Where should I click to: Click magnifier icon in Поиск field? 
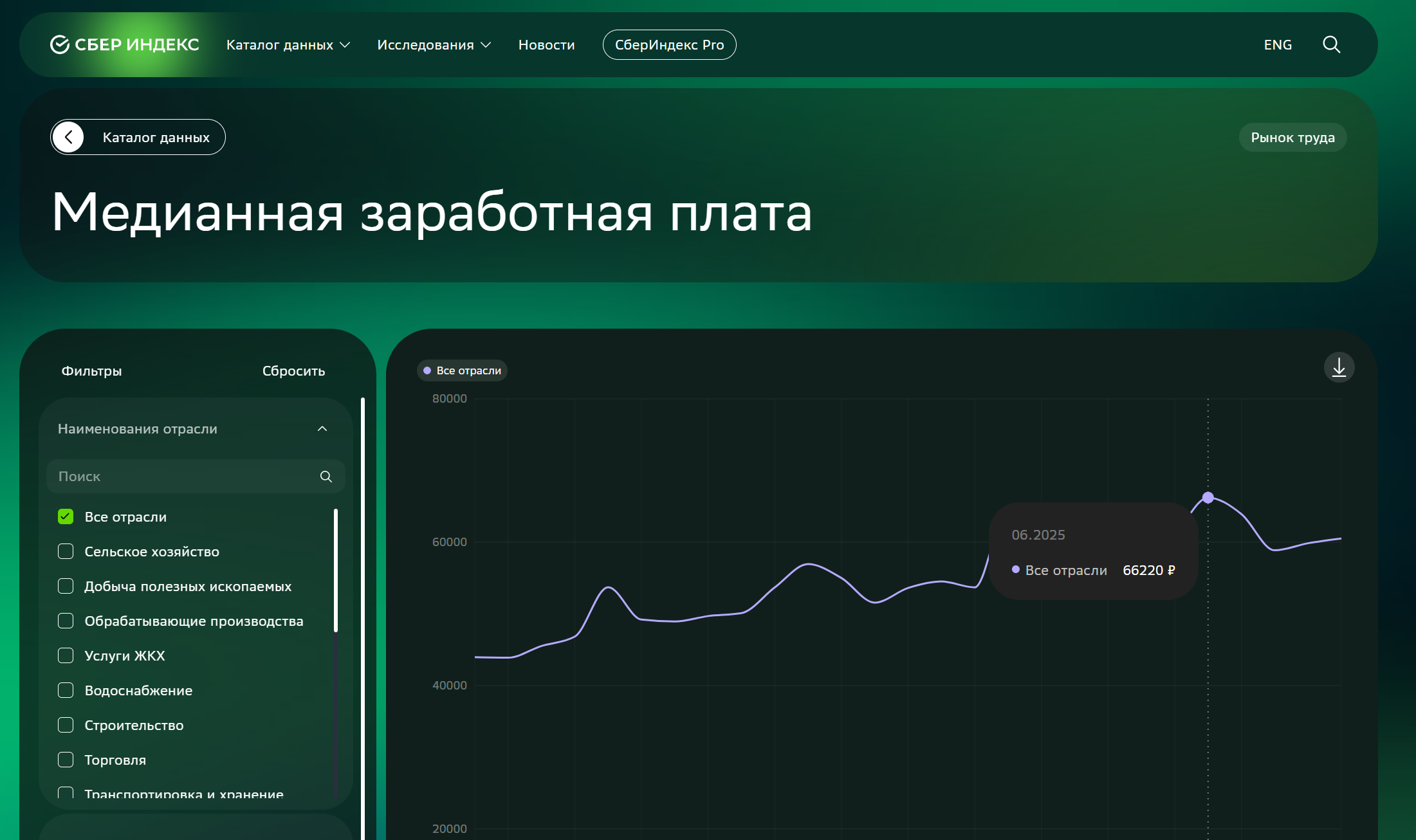326,477
